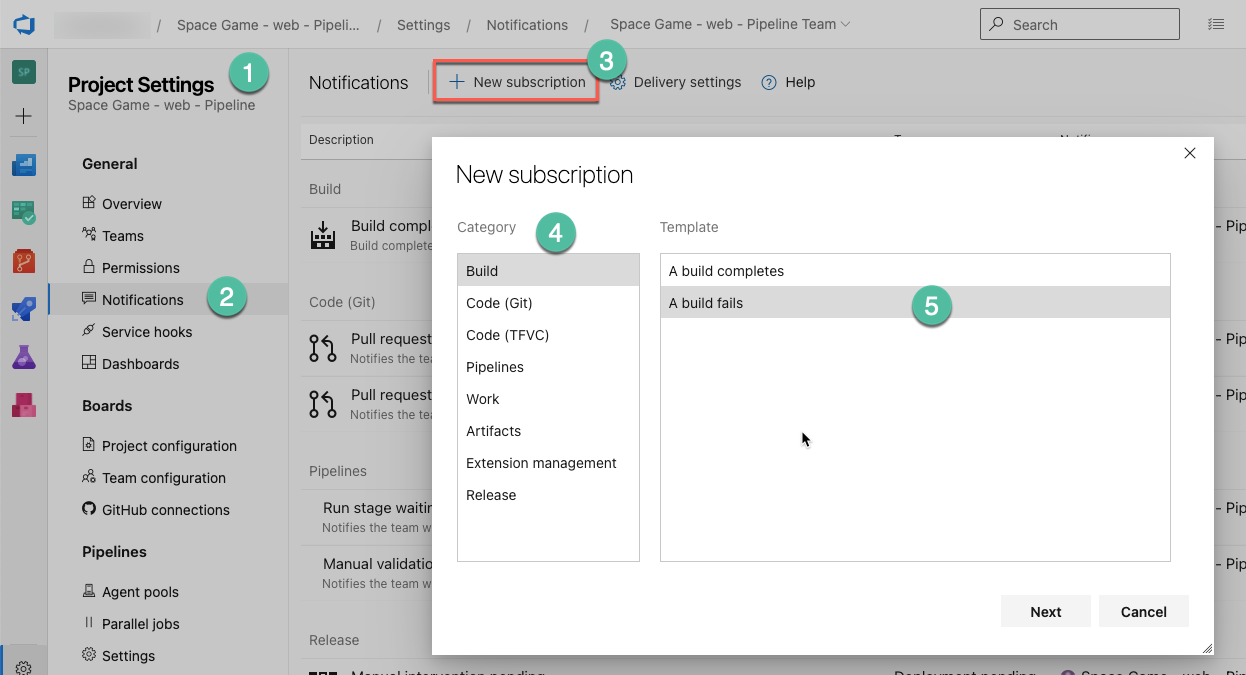Click the New subscription button

click(x=516, y=82)
